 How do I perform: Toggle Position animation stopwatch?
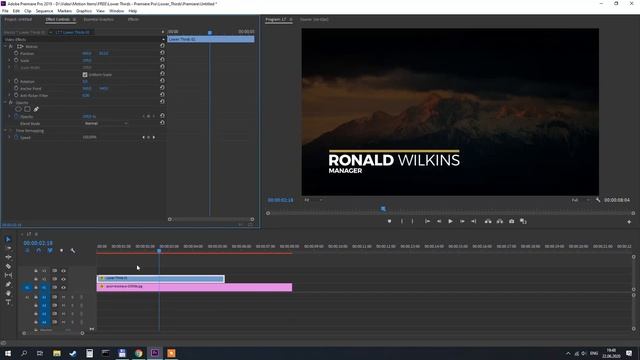click(16, 53)
